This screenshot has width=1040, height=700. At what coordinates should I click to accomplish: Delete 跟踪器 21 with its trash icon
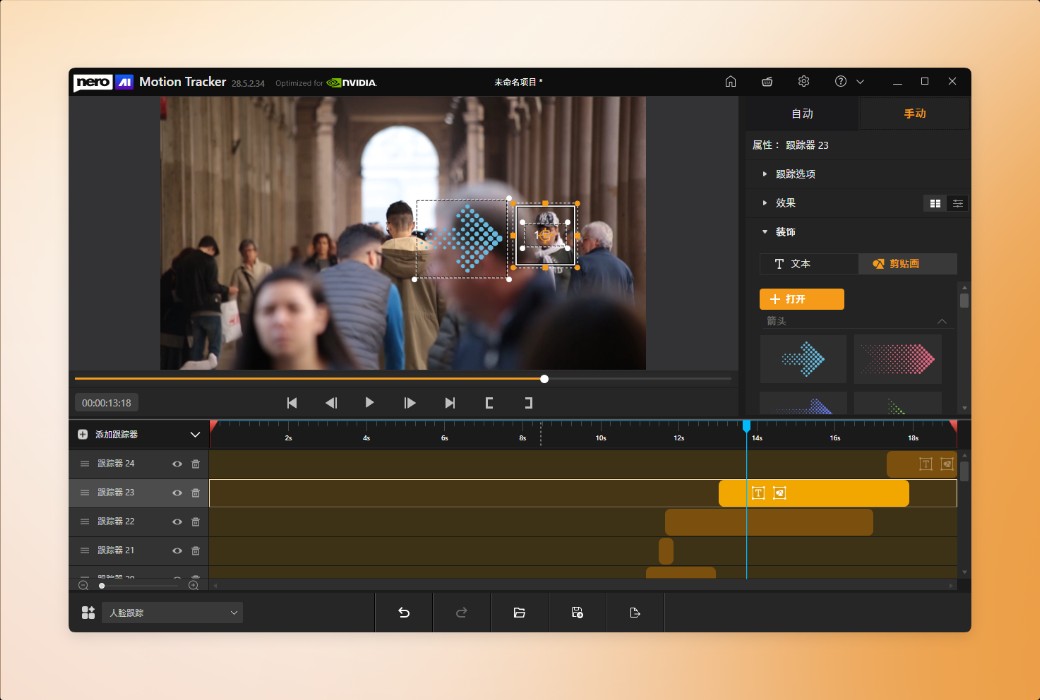(196, 550)
